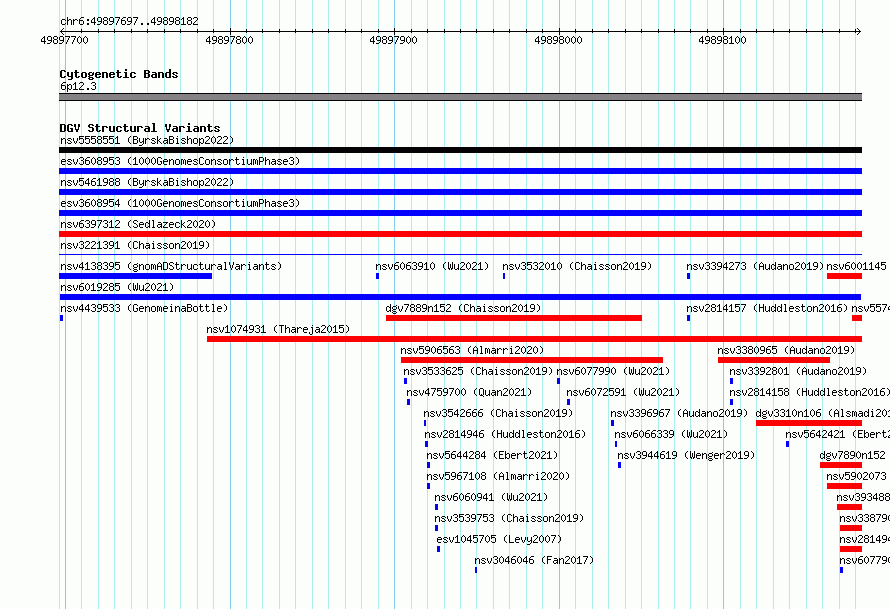The height and width of the screenshot is (609, 890).
Task: Click the DGV Structural Variants track title
Action: pos(140,128)
